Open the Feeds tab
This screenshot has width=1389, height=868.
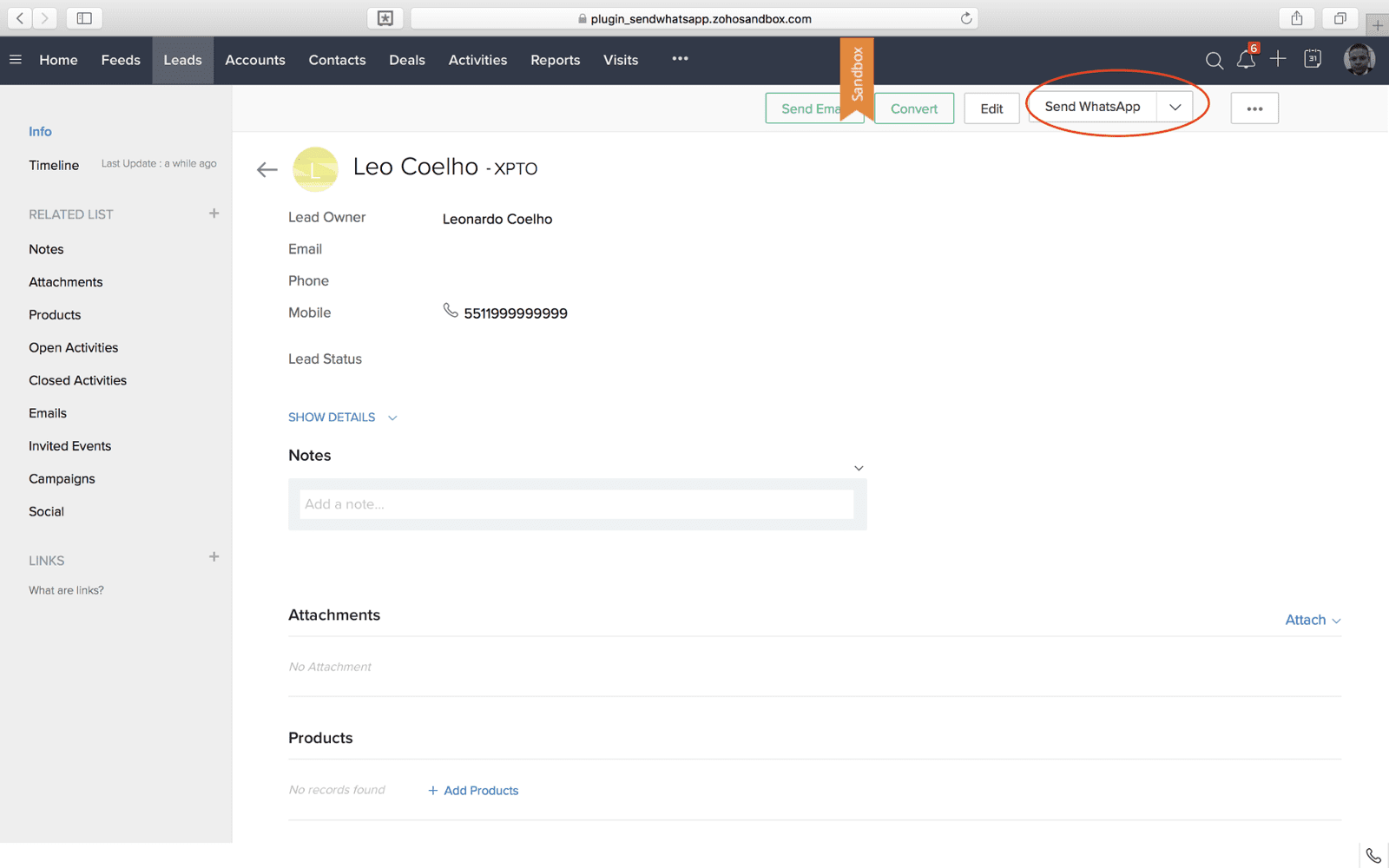121,60
